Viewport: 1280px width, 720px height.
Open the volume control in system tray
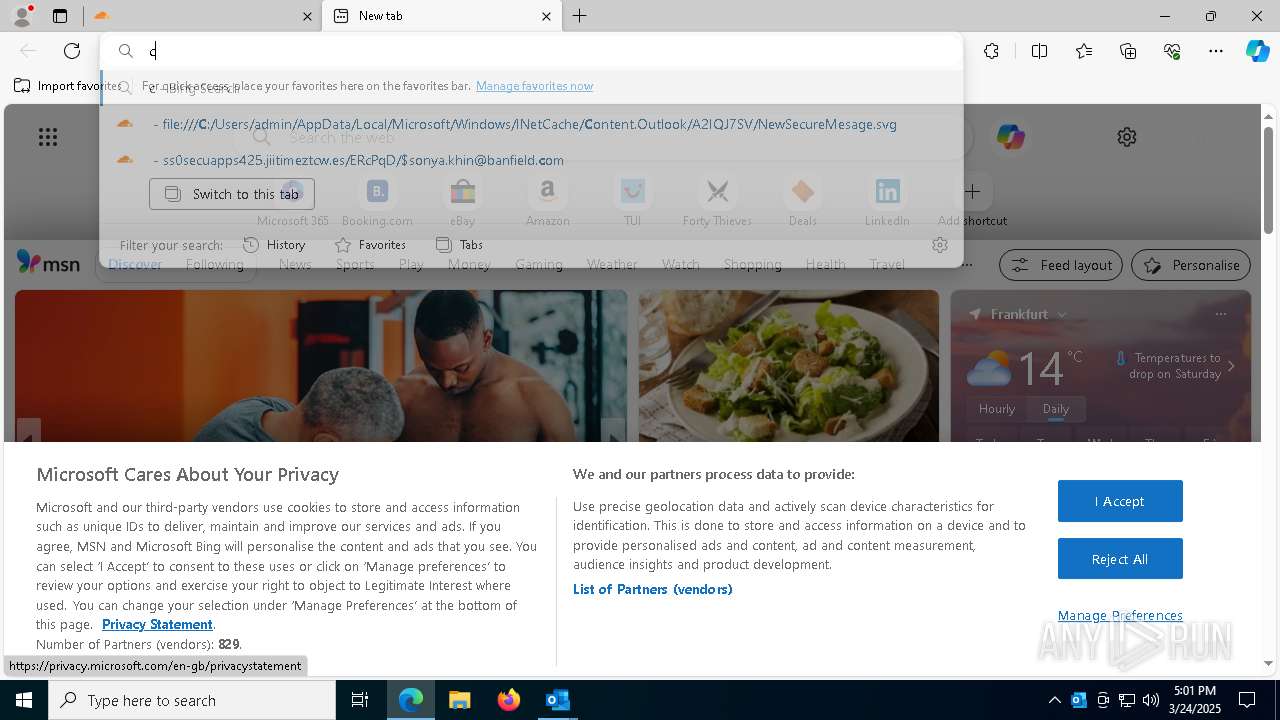(1150, 700)
